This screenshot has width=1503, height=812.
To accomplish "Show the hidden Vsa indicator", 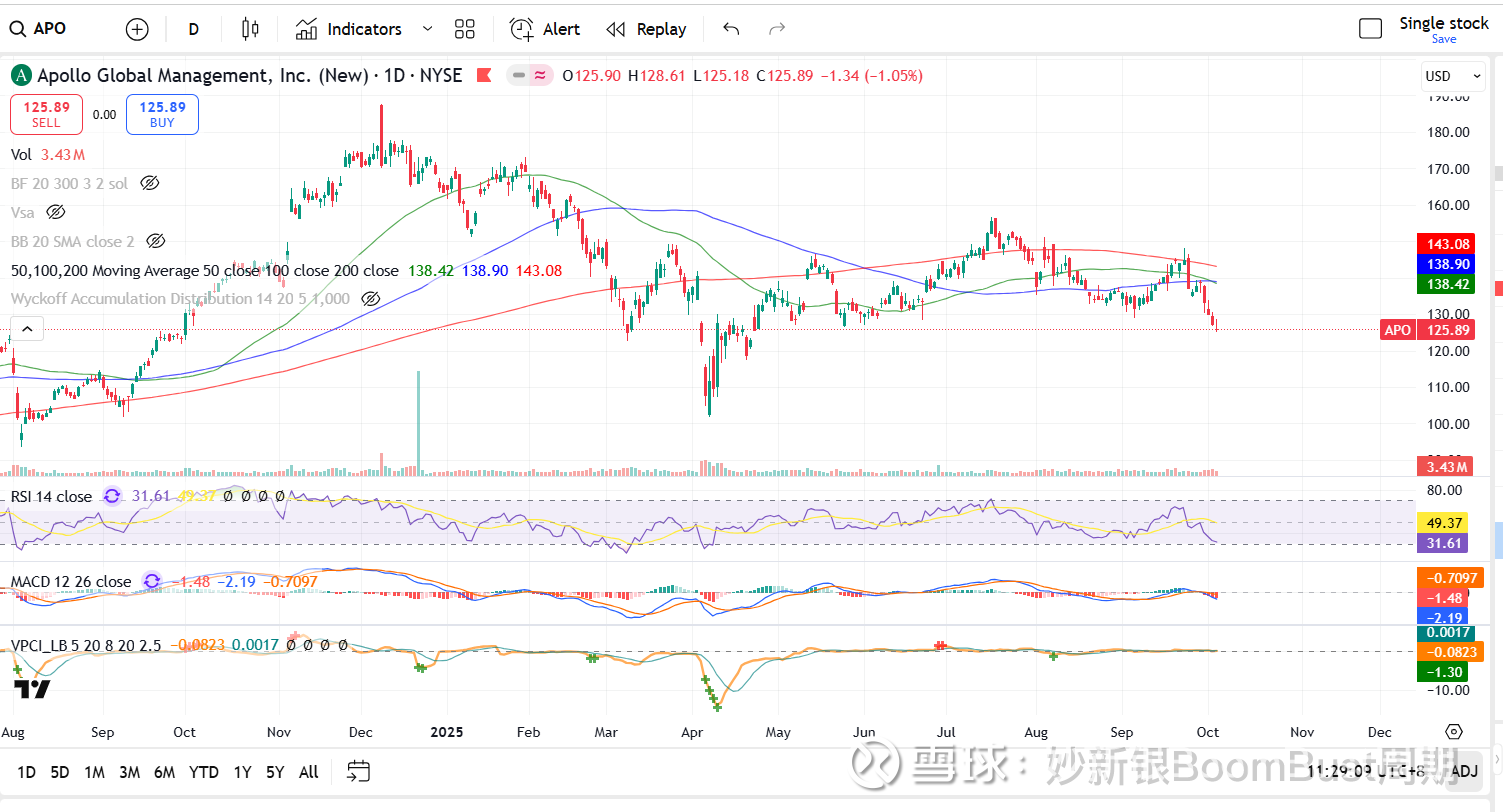I will (x=56, y=212).
